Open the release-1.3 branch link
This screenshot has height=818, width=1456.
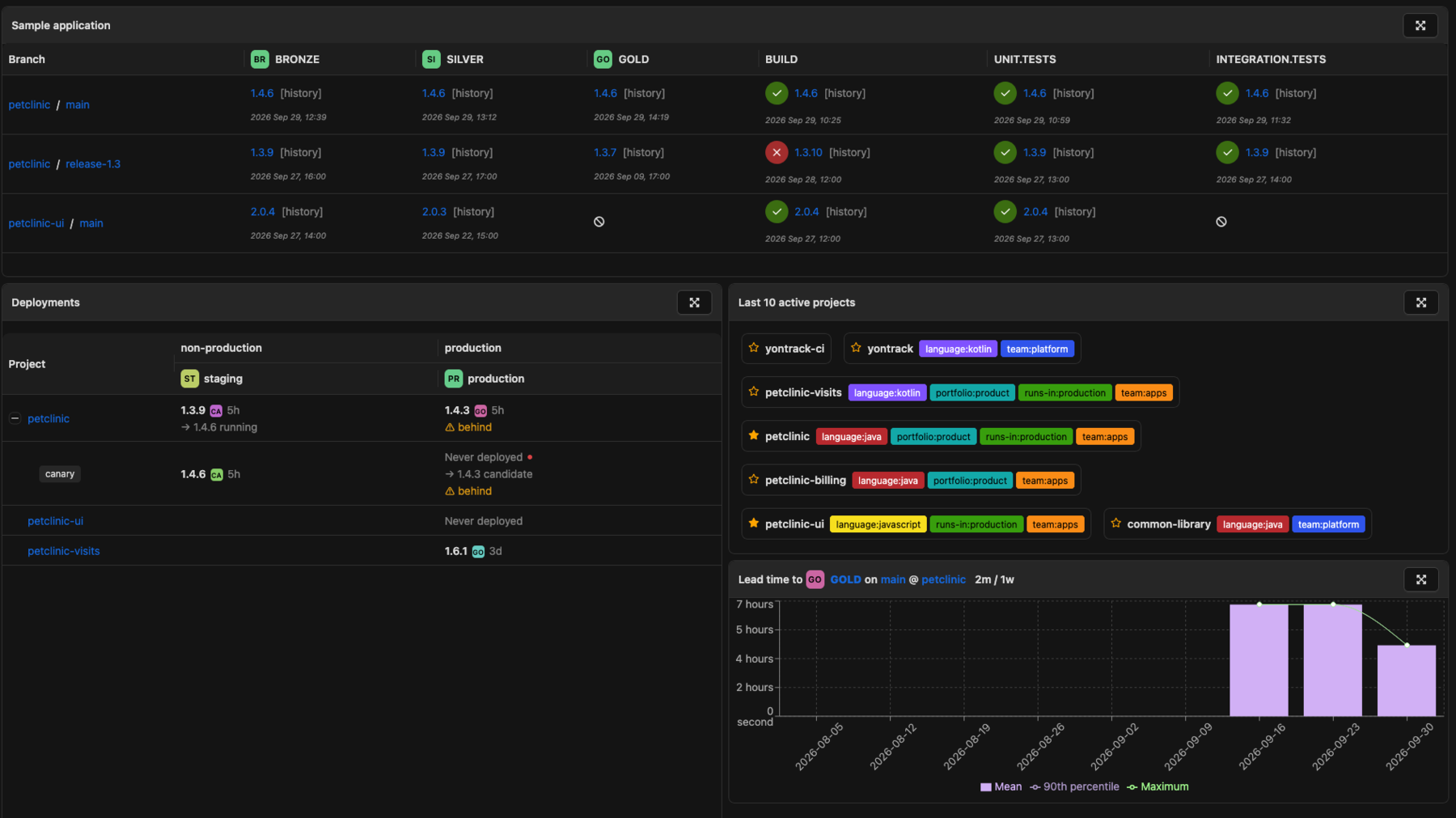[x=93, y=164]
